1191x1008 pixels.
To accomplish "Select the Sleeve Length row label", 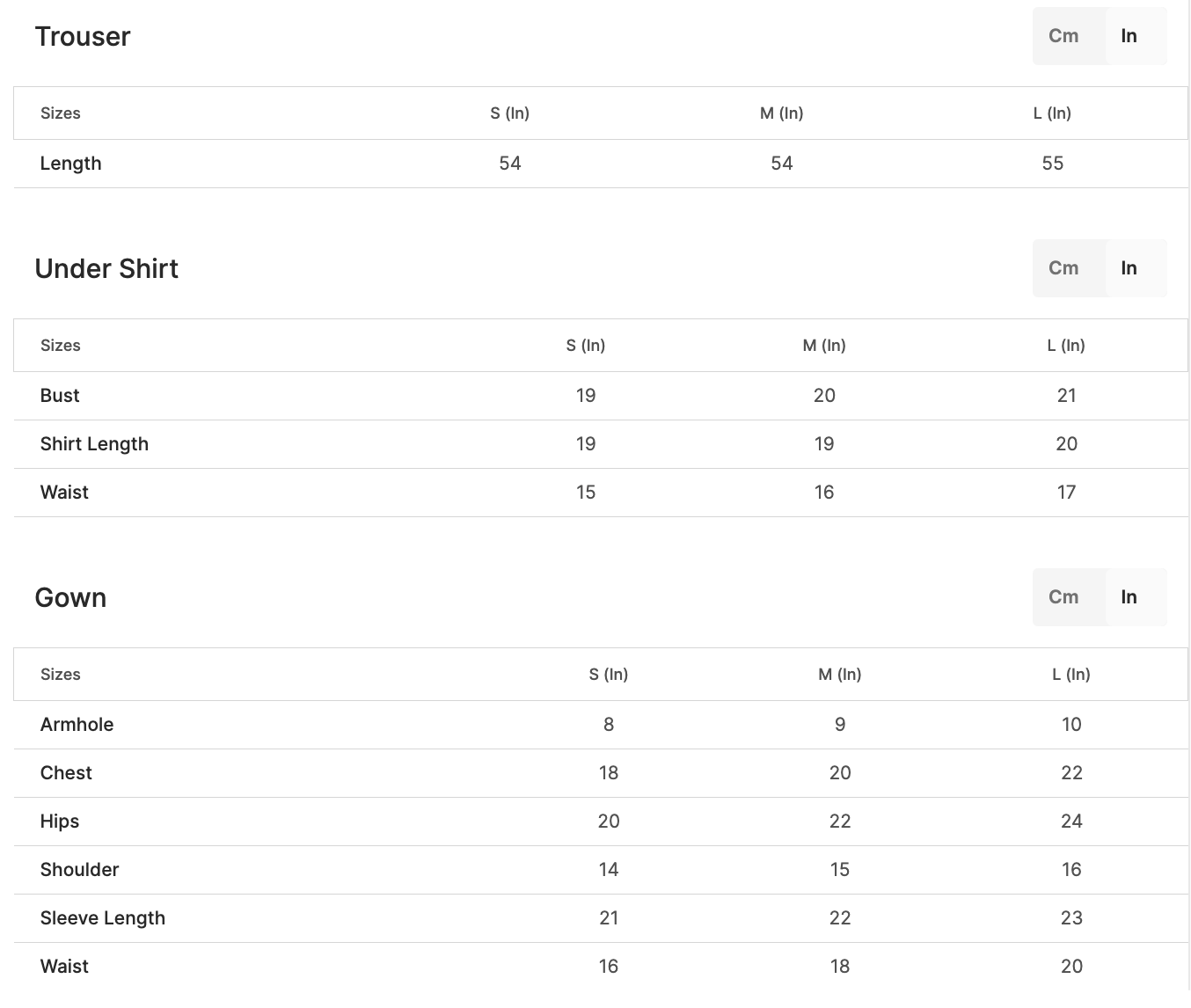I will pyautogui.click(x=103, y=918).
